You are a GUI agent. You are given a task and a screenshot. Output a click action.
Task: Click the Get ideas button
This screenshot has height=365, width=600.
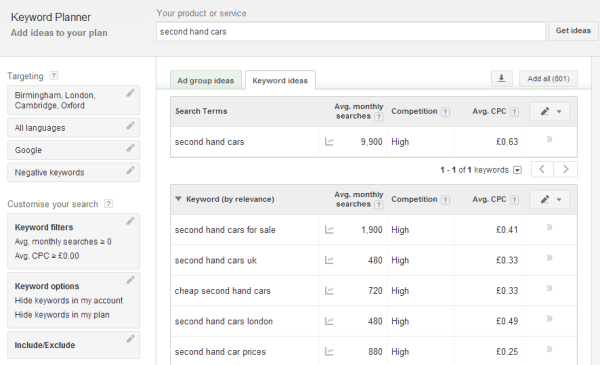pyautogui.click(x=573, y=31)
